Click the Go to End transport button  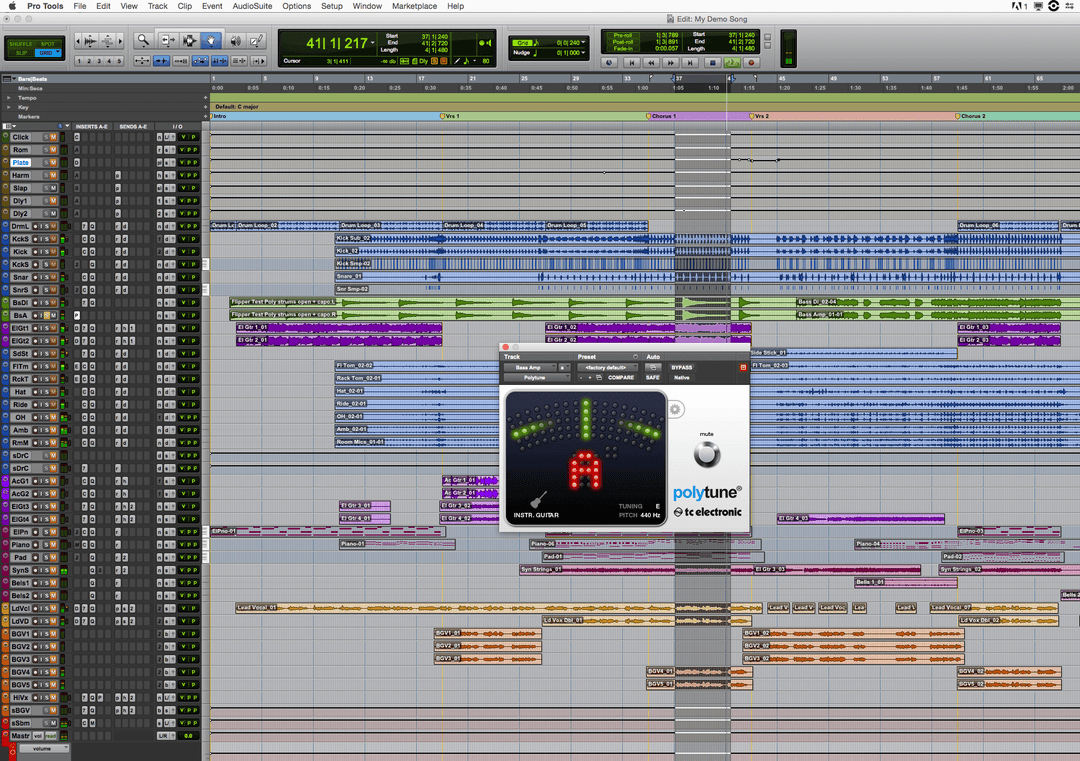pos(689,63)
